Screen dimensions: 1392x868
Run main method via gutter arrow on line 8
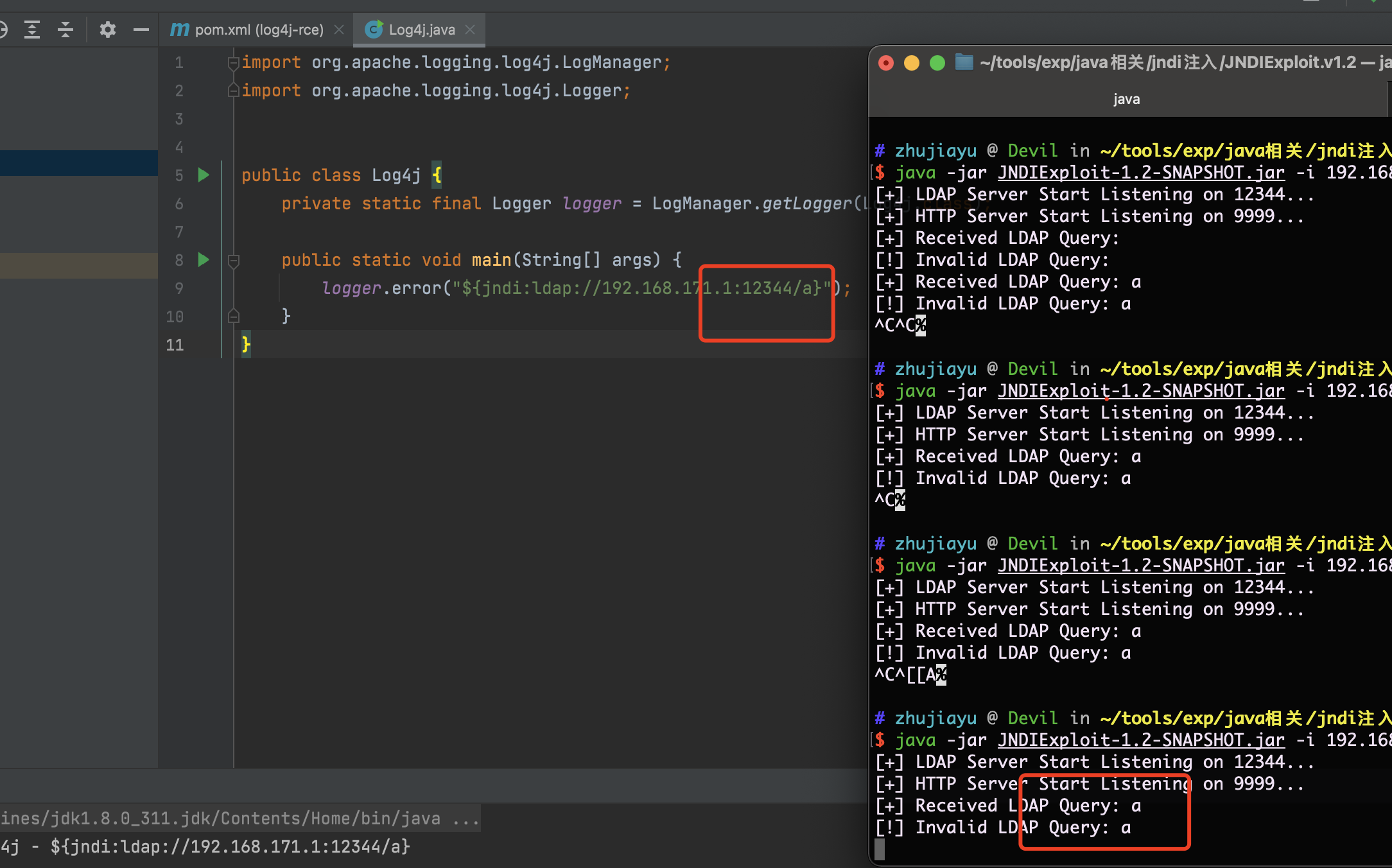(x=204, y=259)
